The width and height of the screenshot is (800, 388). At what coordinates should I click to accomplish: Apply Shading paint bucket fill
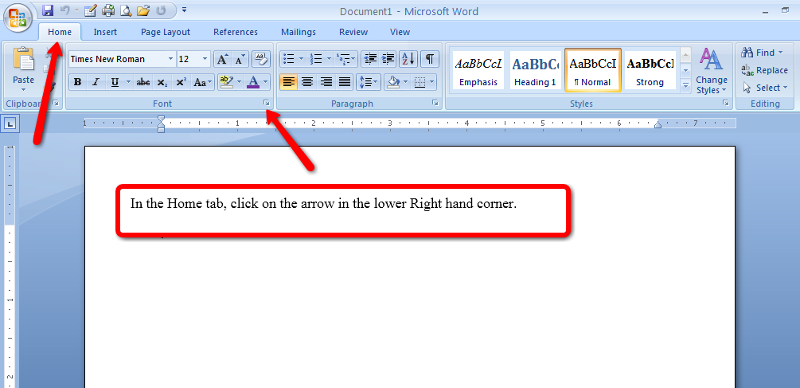coord(392,82)
